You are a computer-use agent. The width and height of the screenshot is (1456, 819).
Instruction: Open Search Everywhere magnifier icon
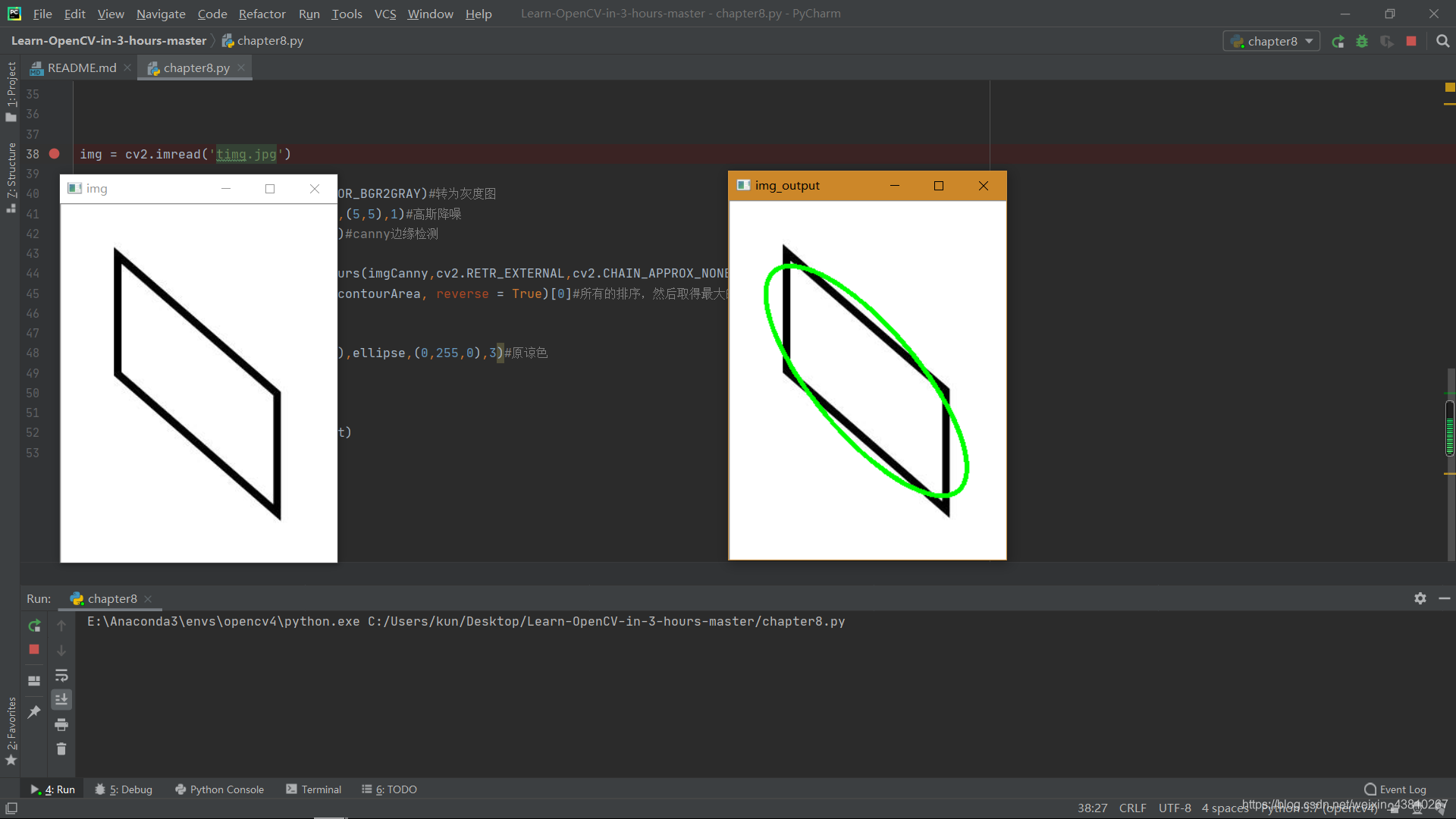click(1442, 42)
